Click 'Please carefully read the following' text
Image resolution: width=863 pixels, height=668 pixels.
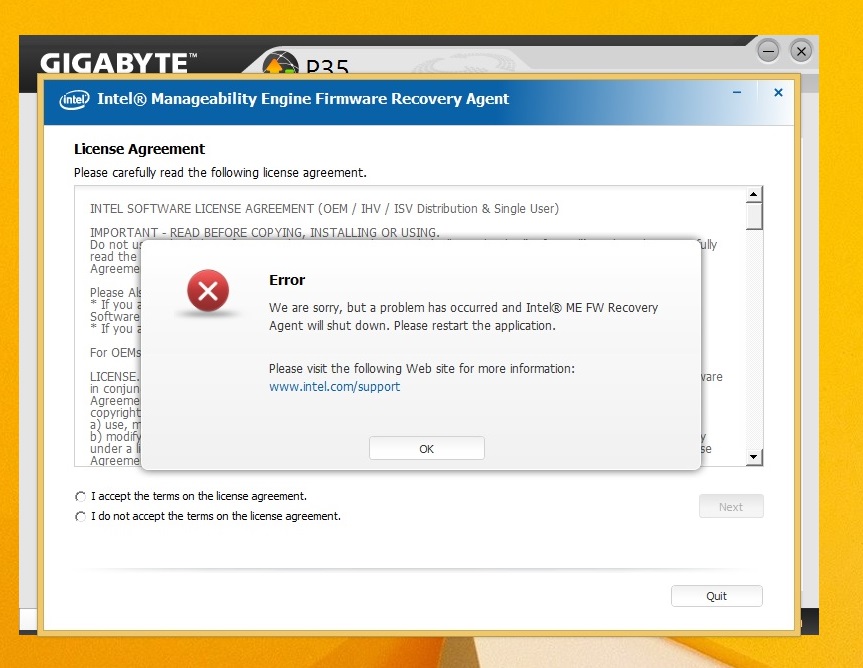click(220, 173)
